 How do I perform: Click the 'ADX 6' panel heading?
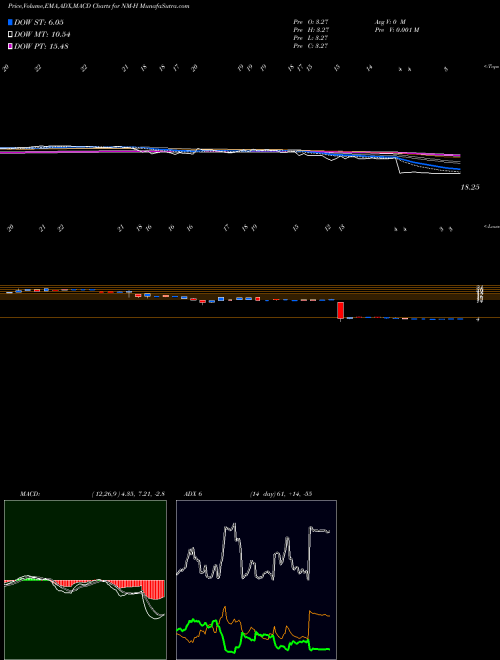pos(192,494)
